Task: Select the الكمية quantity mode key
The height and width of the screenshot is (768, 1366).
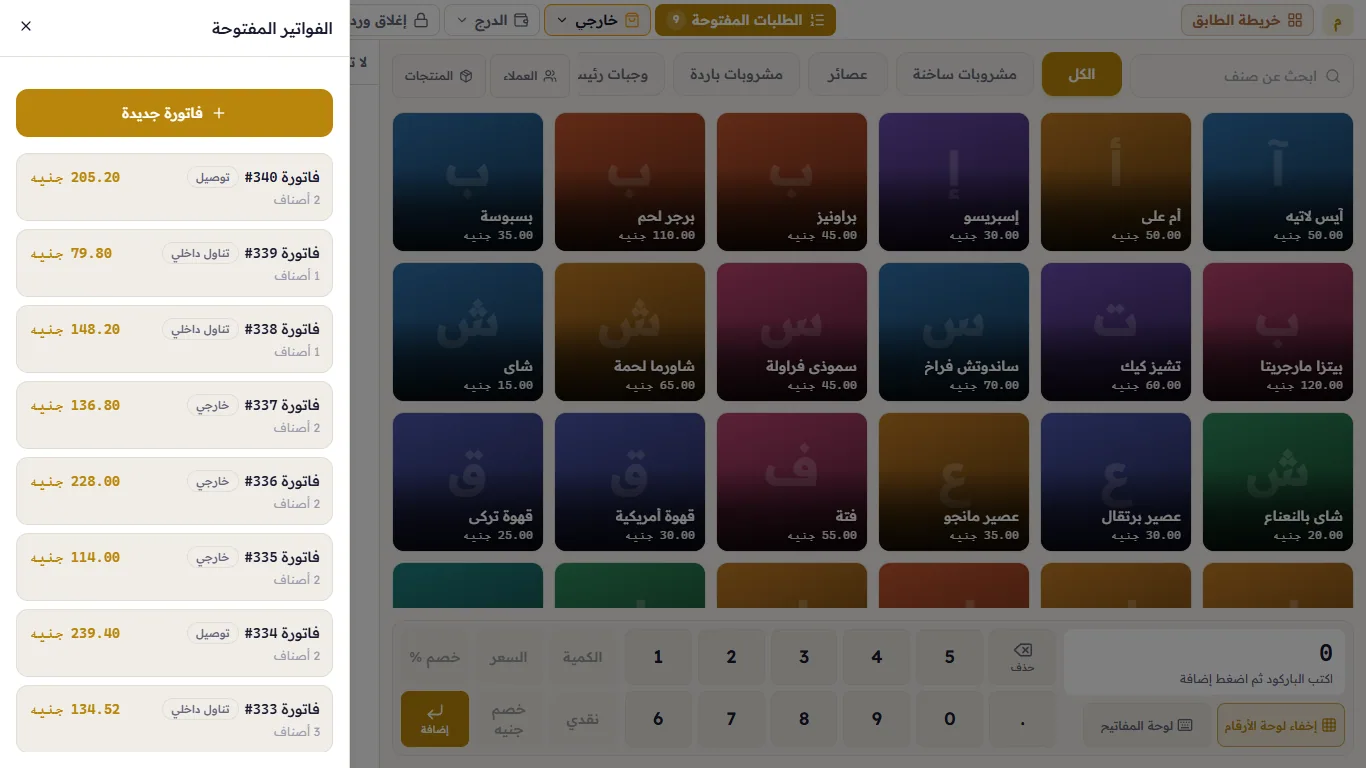Action: pyautogui.click(x=582, y=657)
